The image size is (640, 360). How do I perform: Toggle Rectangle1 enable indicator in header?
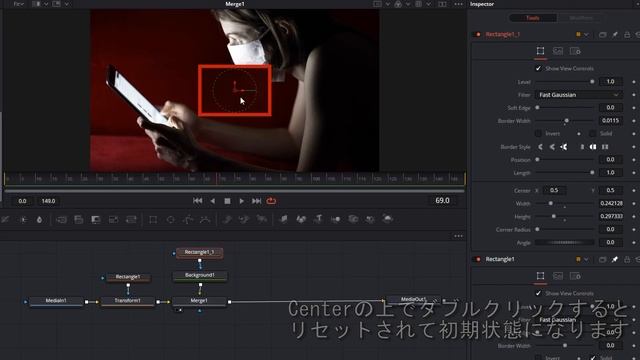tap(478, 260)
